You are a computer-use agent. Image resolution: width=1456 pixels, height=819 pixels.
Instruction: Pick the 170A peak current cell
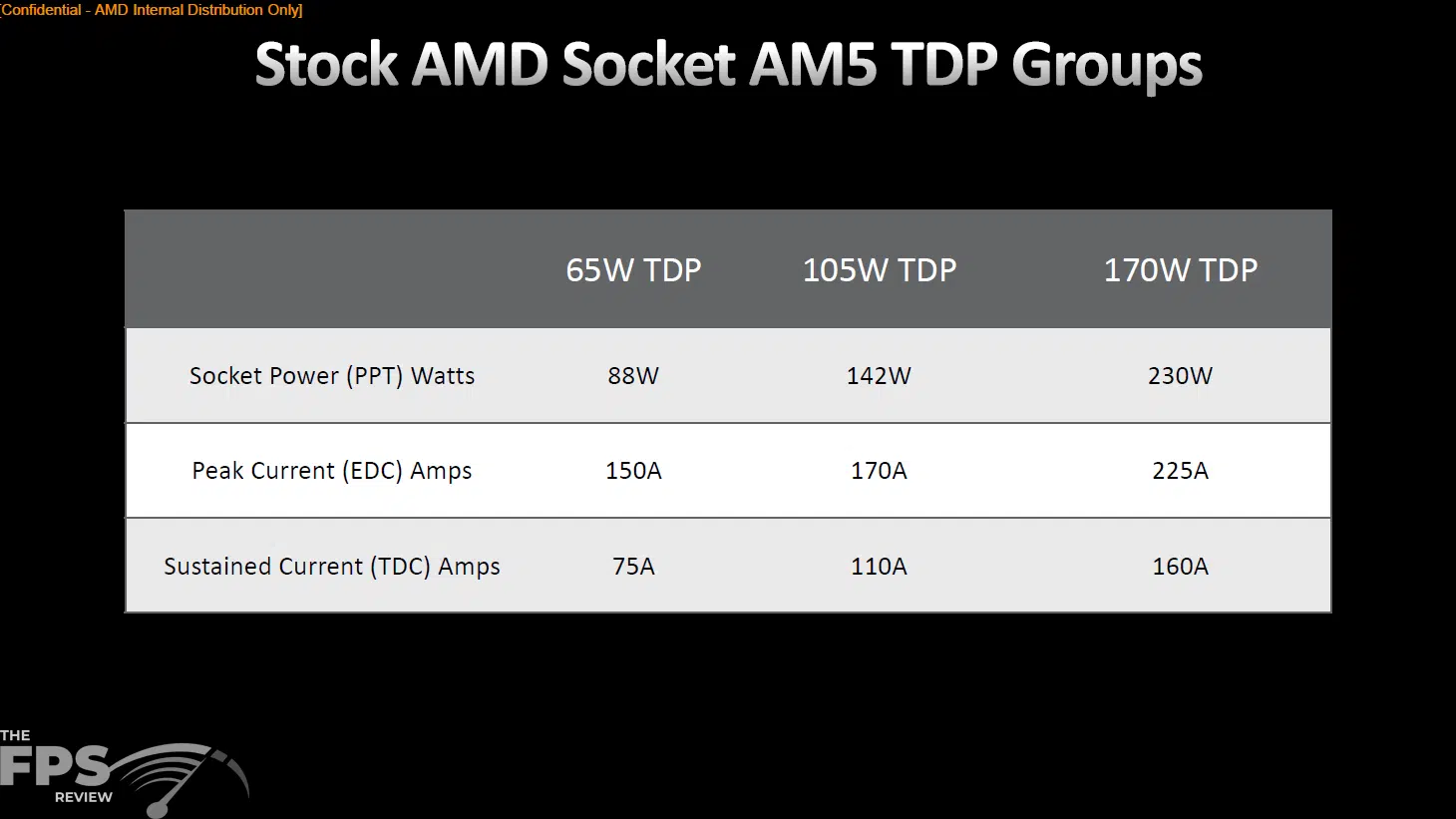(x=879, y=471)
